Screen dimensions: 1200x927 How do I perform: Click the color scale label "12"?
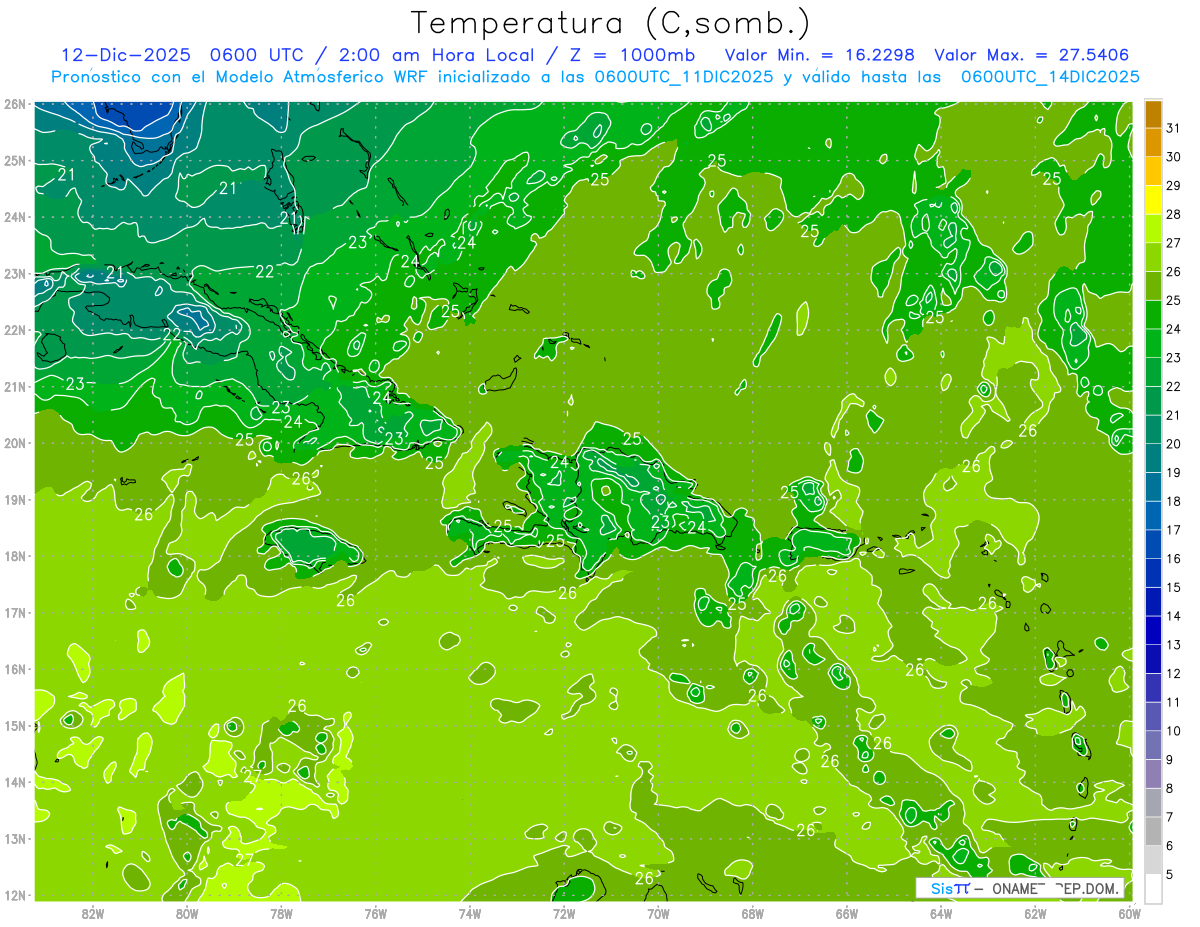[1174, 673]
